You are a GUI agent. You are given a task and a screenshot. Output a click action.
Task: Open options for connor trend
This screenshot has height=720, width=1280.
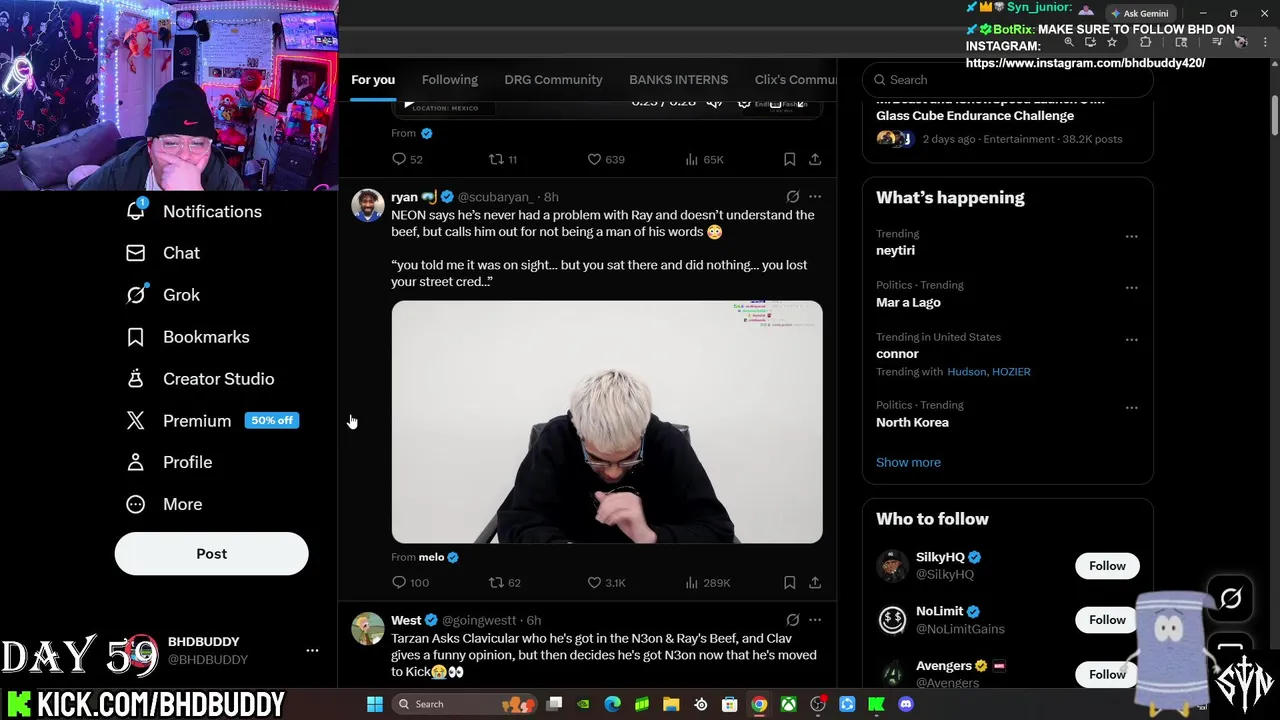click(x=1131, y=339)
